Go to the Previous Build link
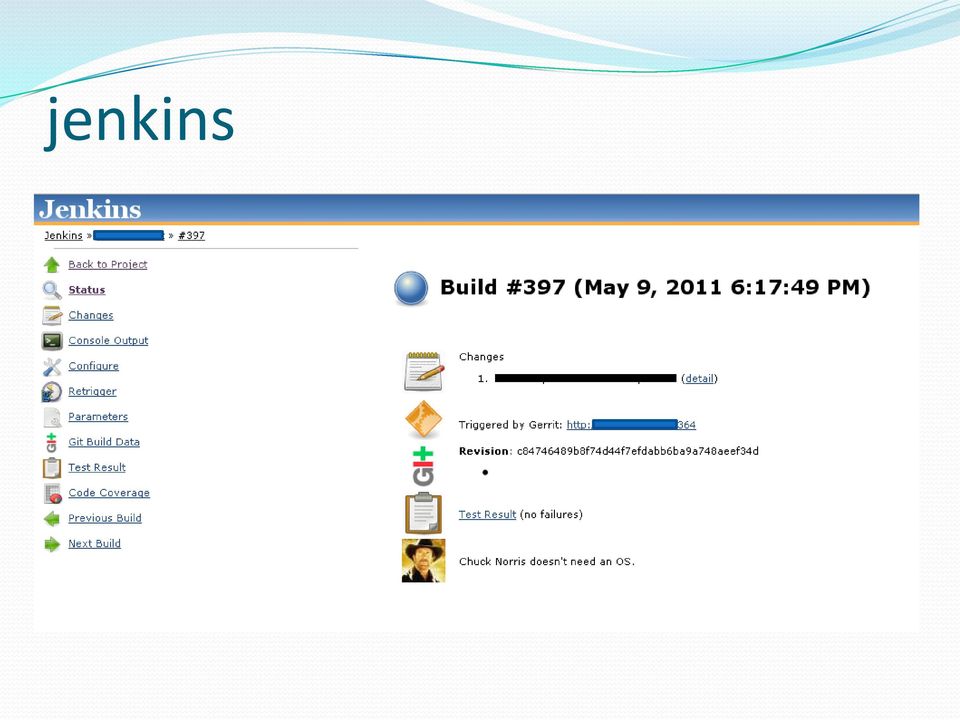This screenshot has width=960, height=720. pyautogui.click(x=105, y=519)
